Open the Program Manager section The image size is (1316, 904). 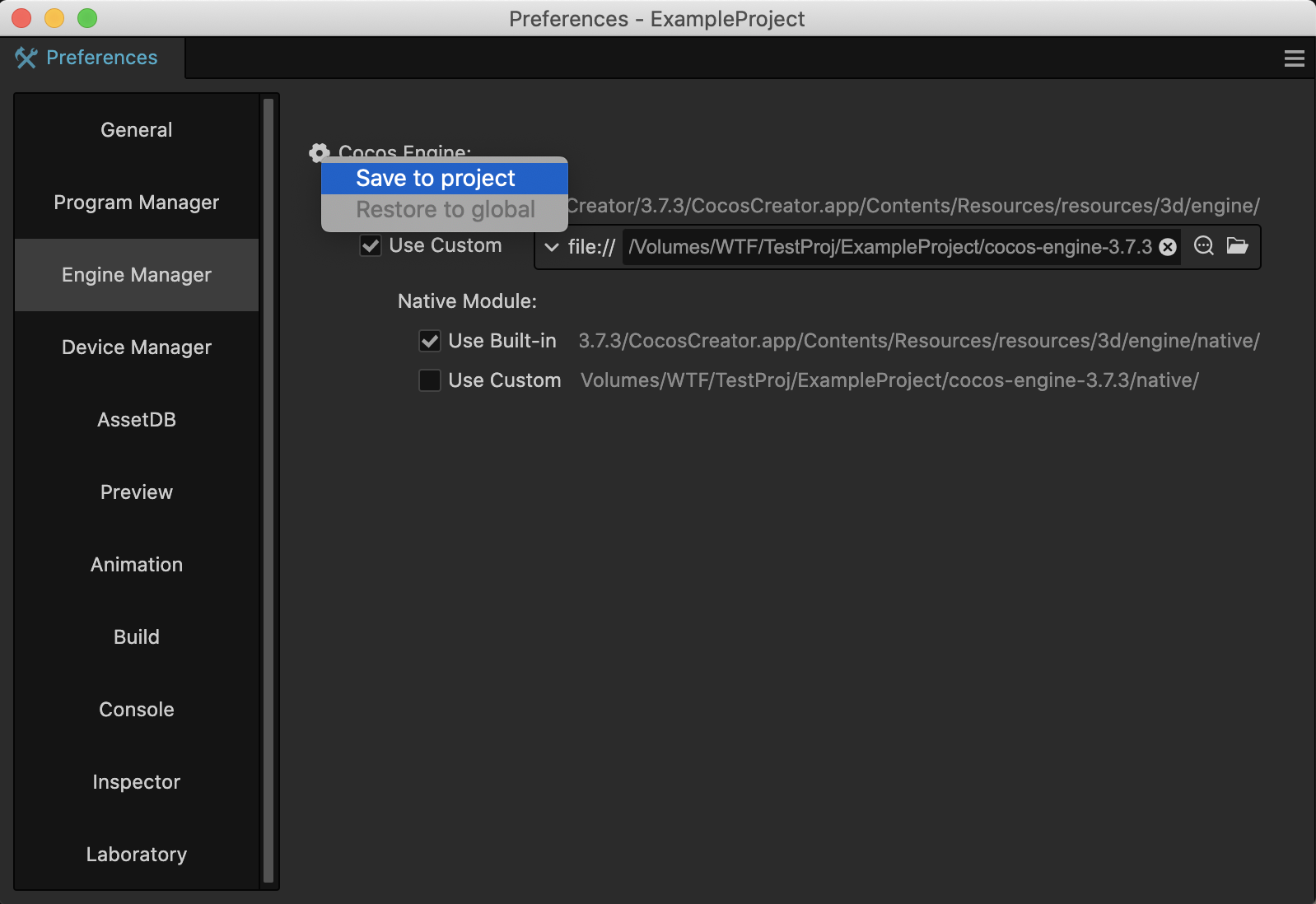point(137,203)
